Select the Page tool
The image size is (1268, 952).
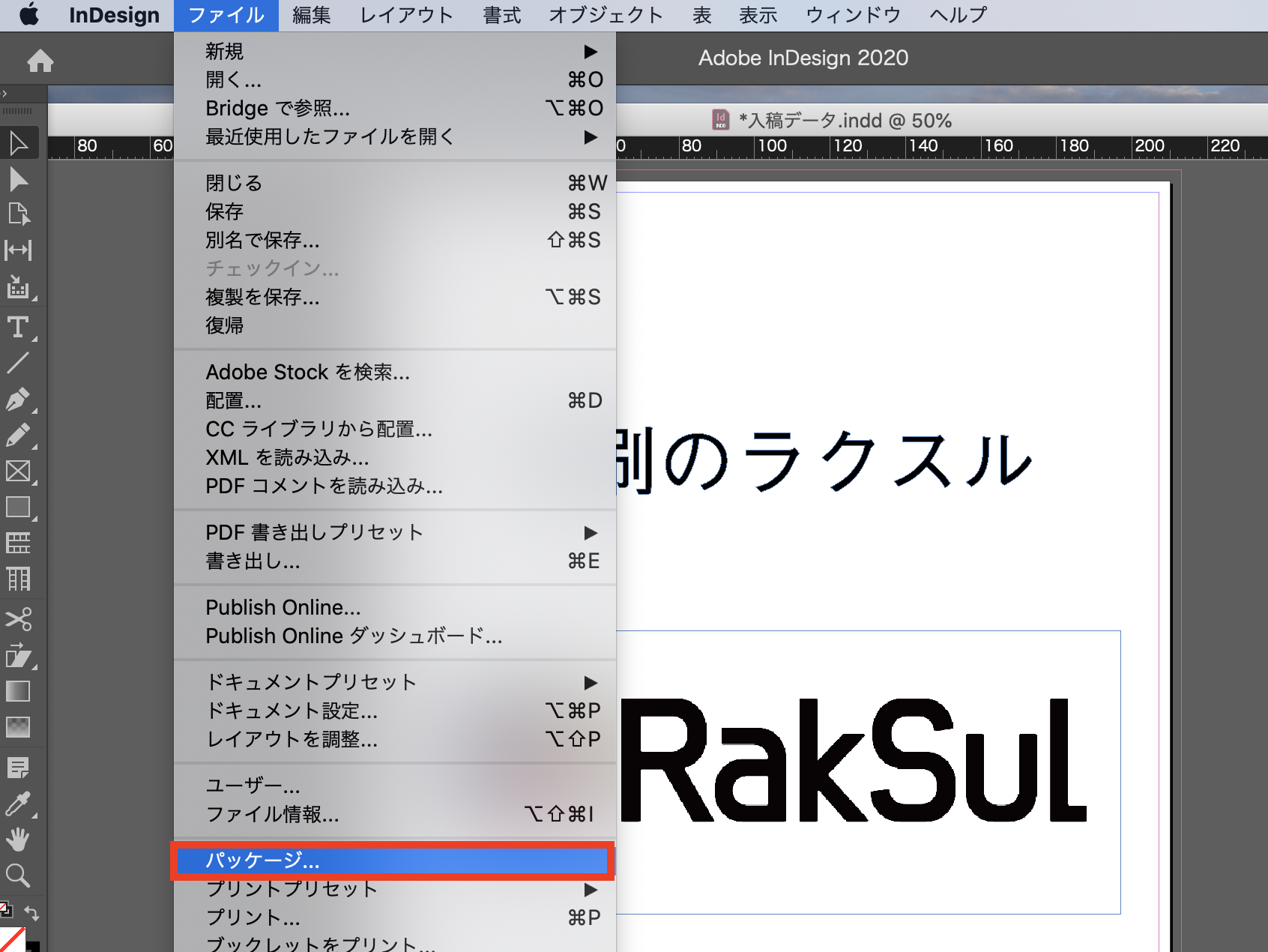tap(19, 214)
